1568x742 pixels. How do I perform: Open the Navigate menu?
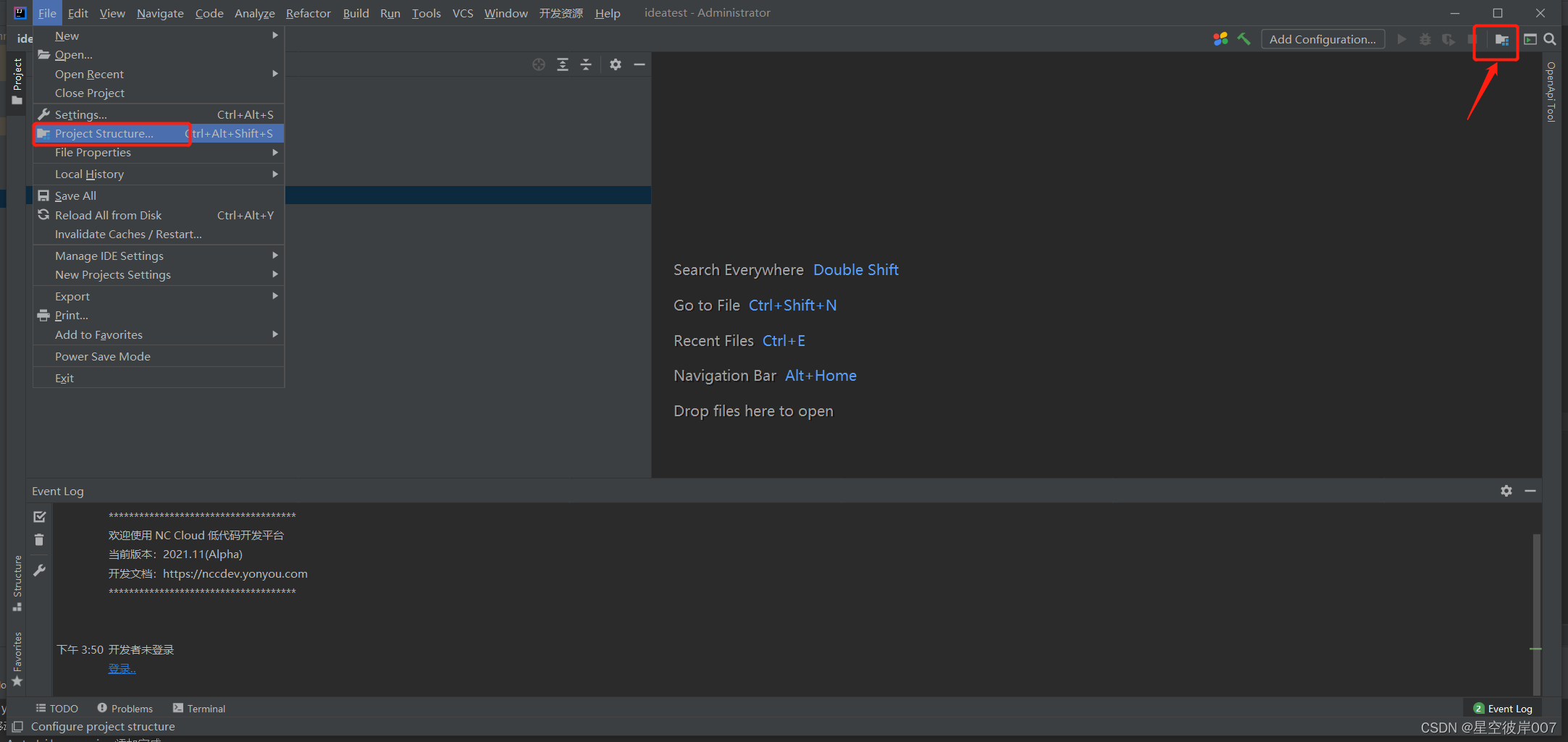tap(160, 13)
